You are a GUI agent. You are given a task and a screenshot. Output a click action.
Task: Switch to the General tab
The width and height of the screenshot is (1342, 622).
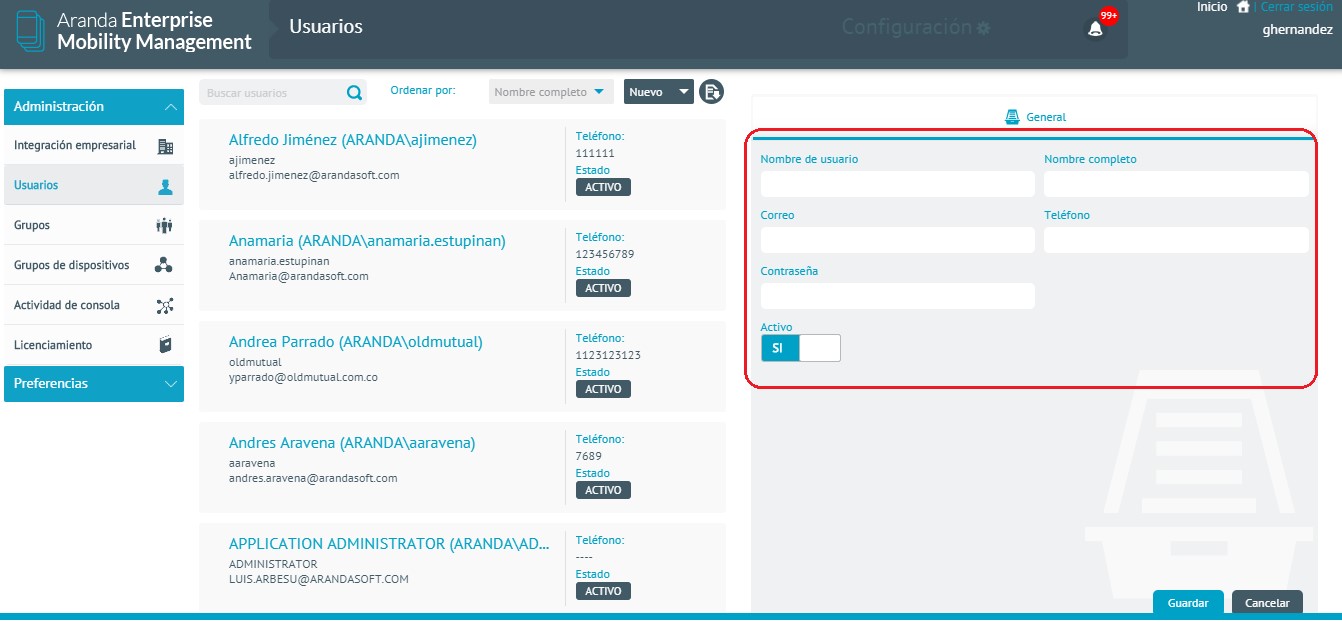click(1036, 117)
